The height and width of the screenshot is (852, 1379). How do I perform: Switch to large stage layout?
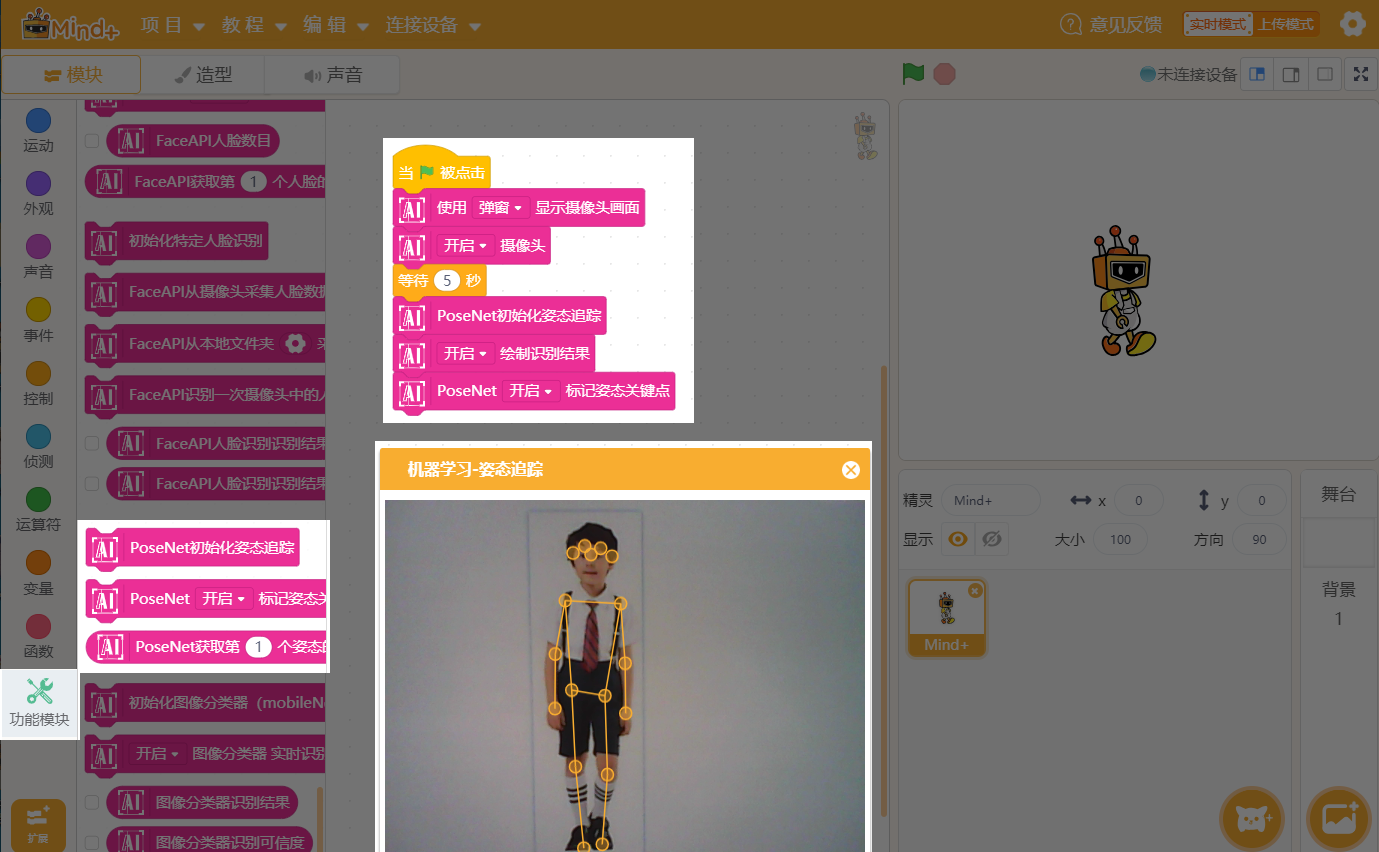tap(1291, 74)
